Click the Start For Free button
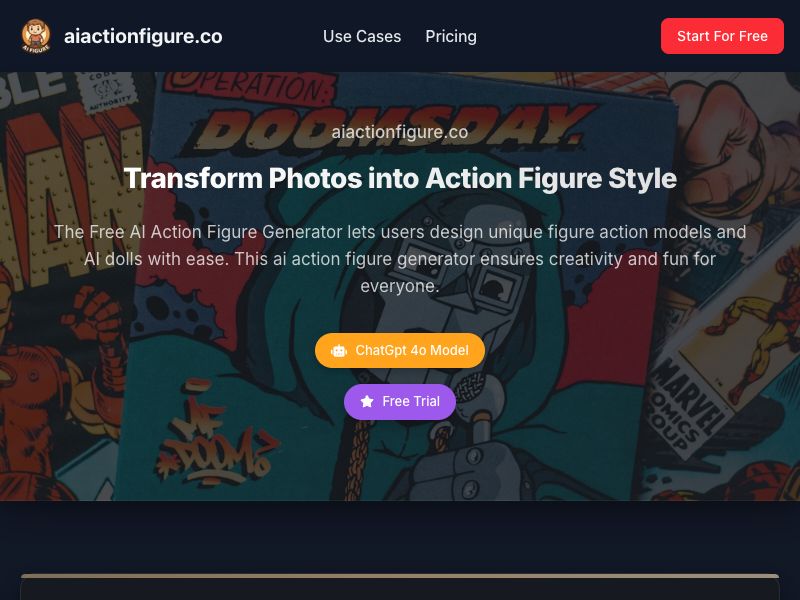Image resolution: width=800 pixels, height=600 pixels. click(x=722, y=36)
